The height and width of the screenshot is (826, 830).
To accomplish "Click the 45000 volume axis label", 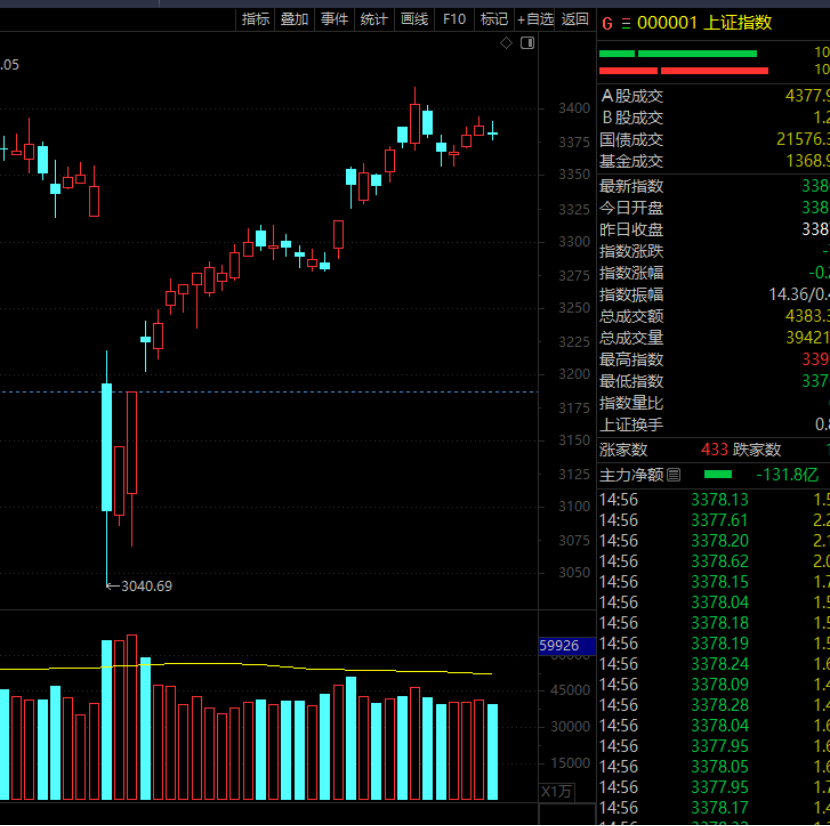I will (x=570, y=690).
